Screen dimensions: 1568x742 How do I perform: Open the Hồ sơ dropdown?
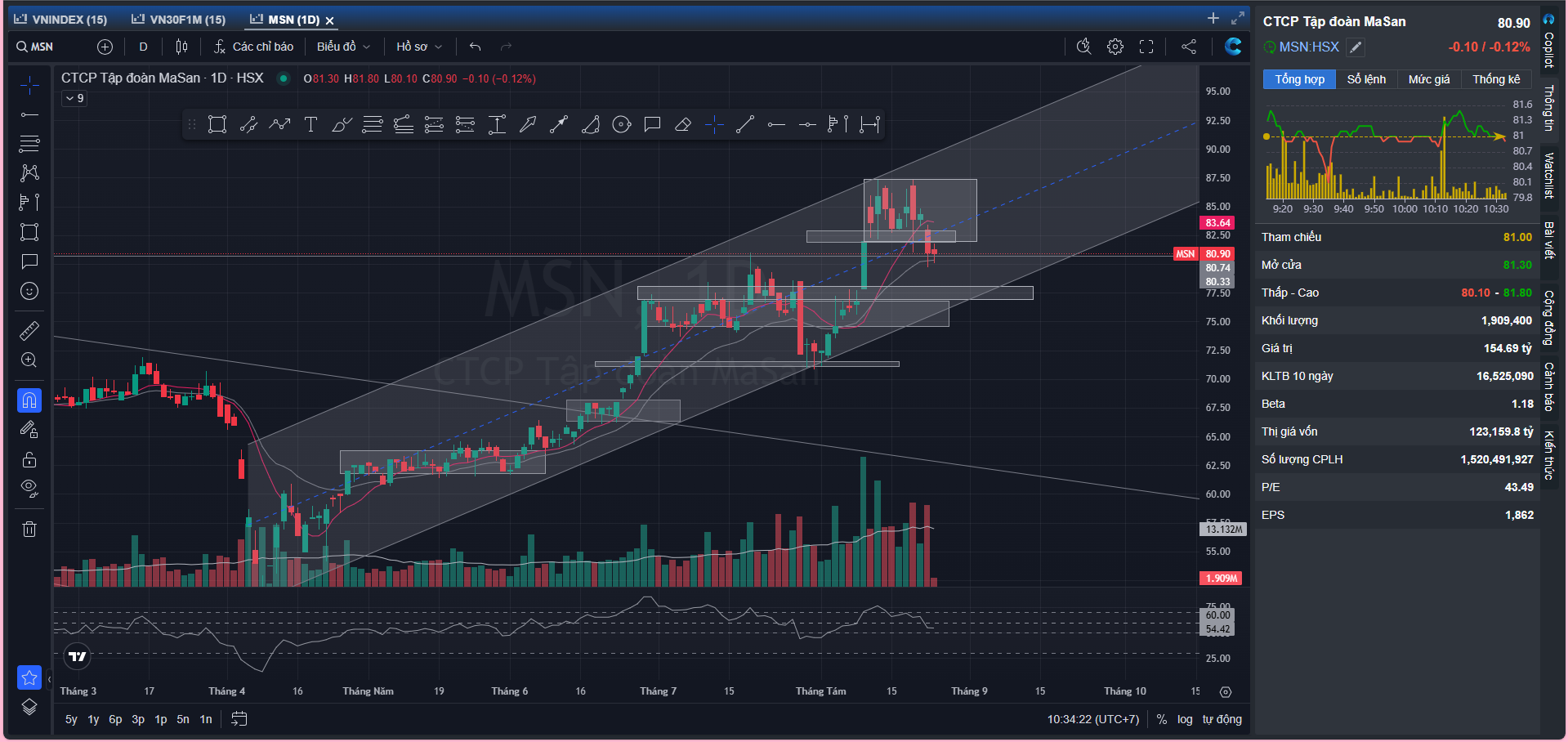point(419,47)
